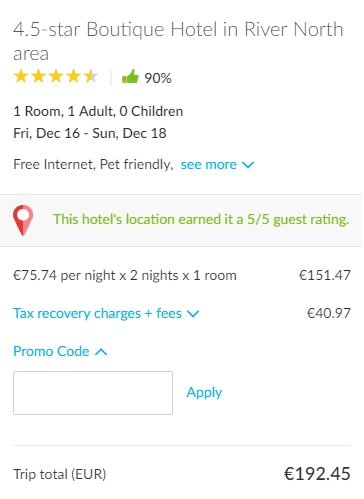The width and height of the screenshot is (364, 499).
Task: Click the up chevron beside Promo Code
Action: coord(101,352)
